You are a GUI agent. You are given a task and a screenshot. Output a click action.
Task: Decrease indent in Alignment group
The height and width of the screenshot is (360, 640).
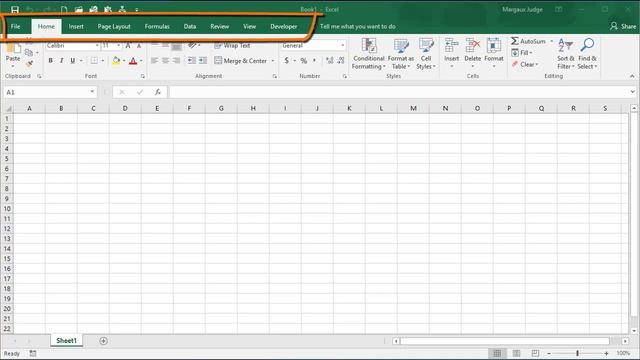pyautogui.click(x=191, y=61)
